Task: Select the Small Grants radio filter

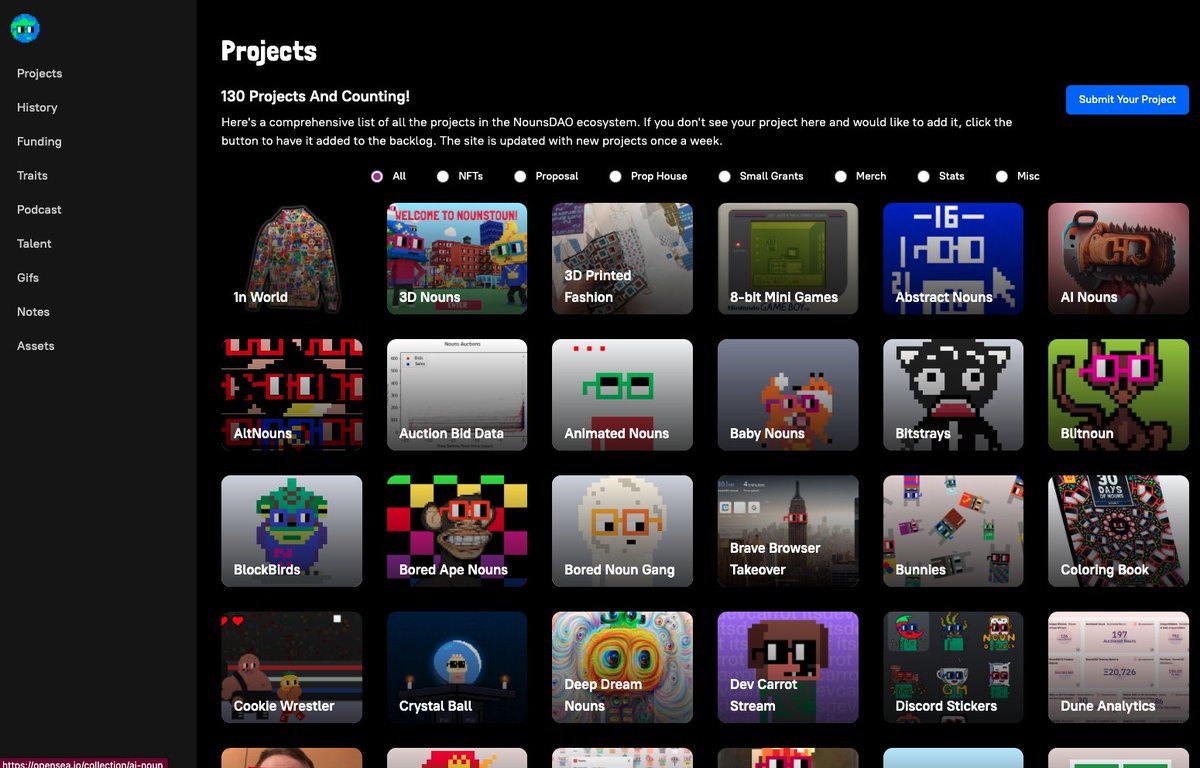Action: point(724,176)
